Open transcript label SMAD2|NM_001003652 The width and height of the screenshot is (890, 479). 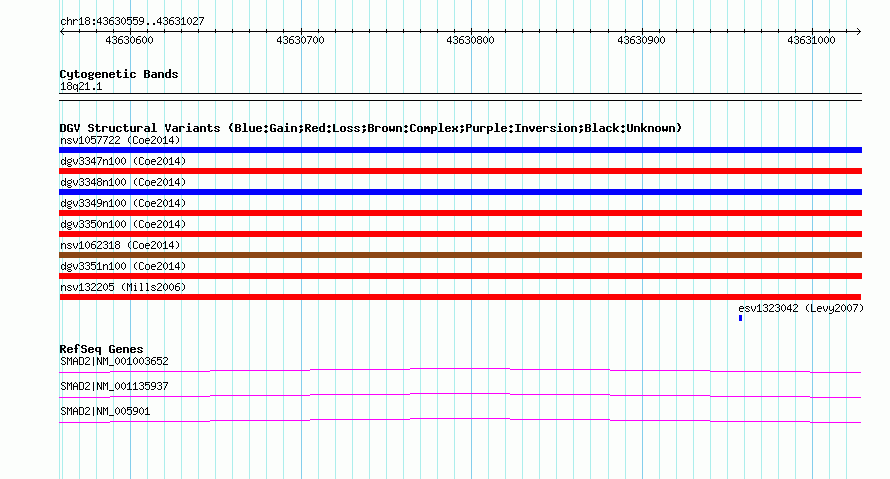point(114,362)
